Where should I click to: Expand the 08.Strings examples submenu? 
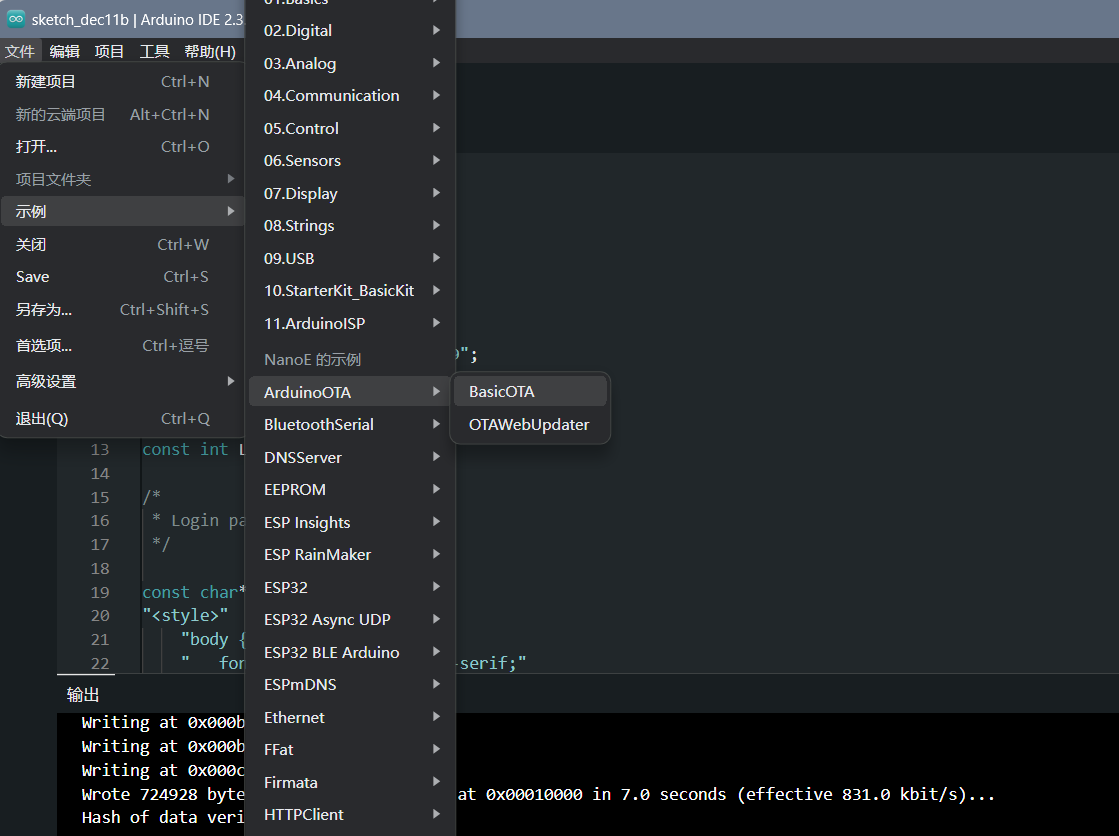click(350, 226)
